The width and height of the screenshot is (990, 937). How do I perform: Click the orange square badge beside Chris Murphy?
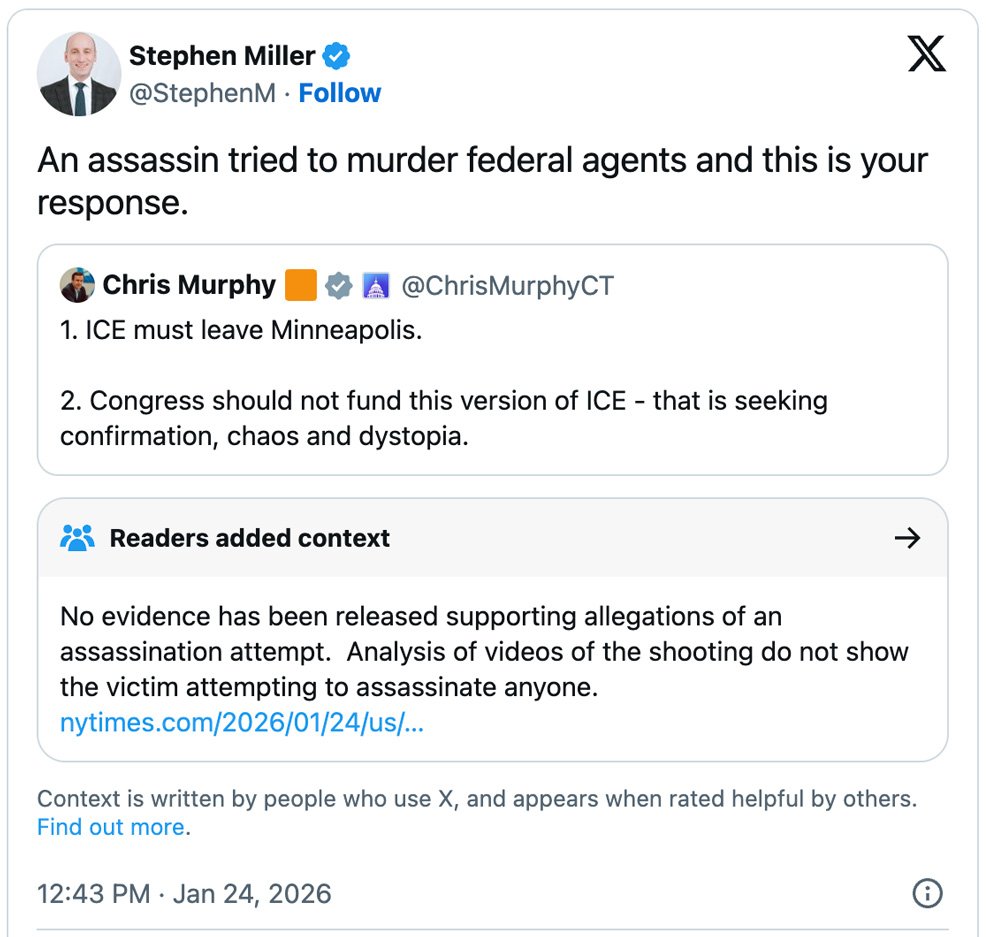[301, 286]
